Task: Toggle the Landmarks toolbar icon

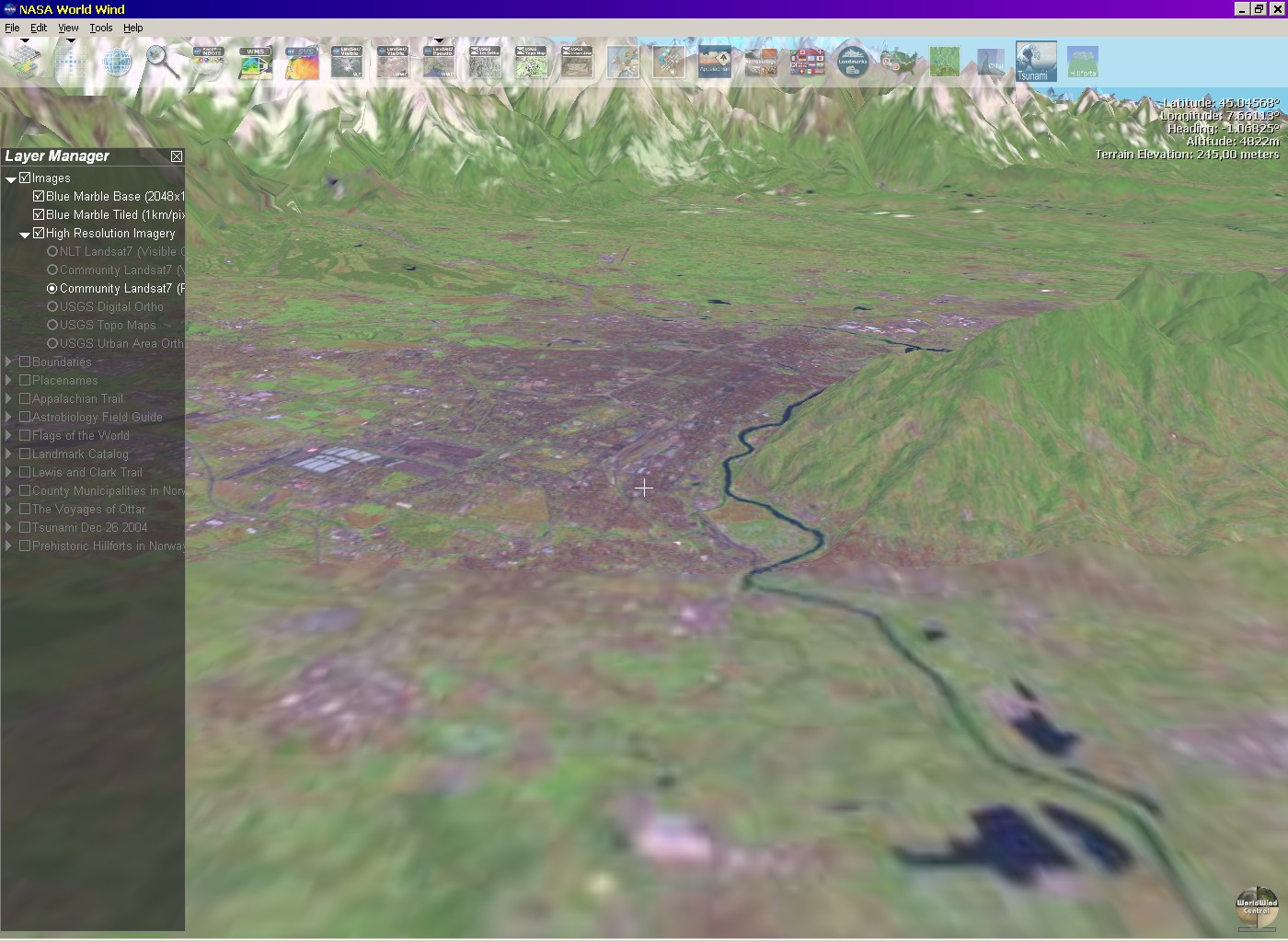Action: click(x=853, y=62)
